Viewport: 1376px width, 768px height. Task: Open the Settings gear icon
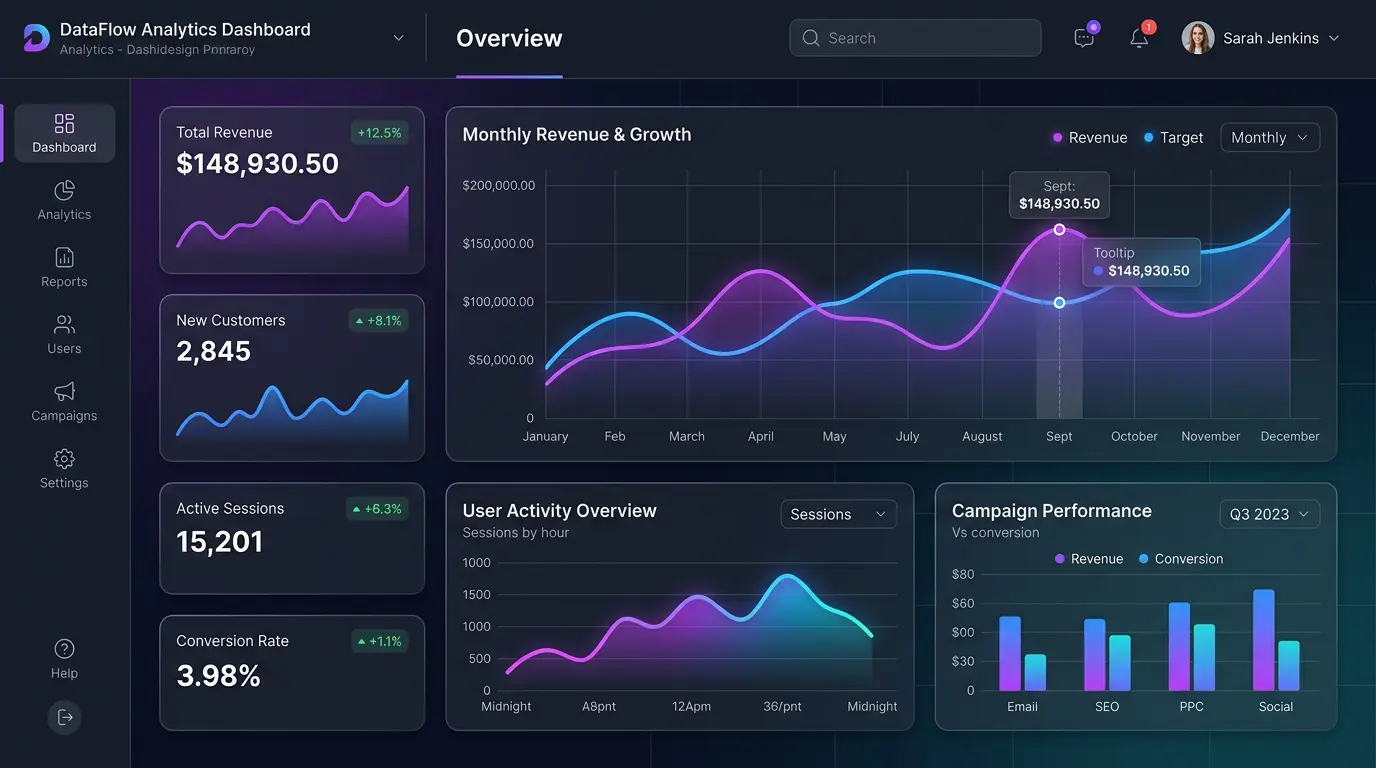click(64, 458)
